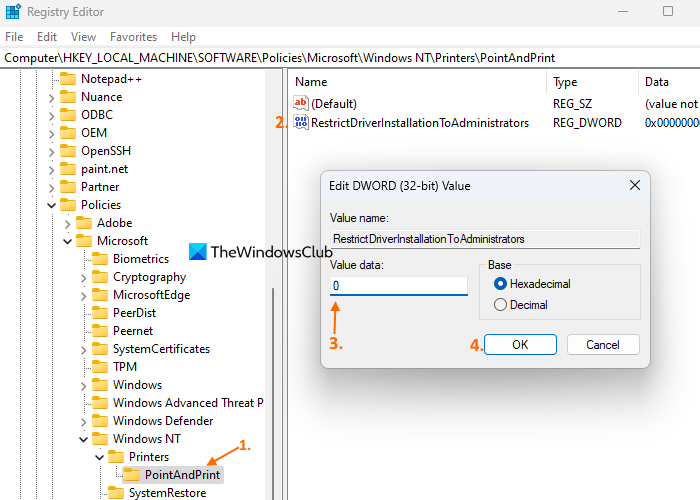Click the Microsoft folder icon
Image resolution: width=700 pixels, height=500 pixels.
pos(84,241)
